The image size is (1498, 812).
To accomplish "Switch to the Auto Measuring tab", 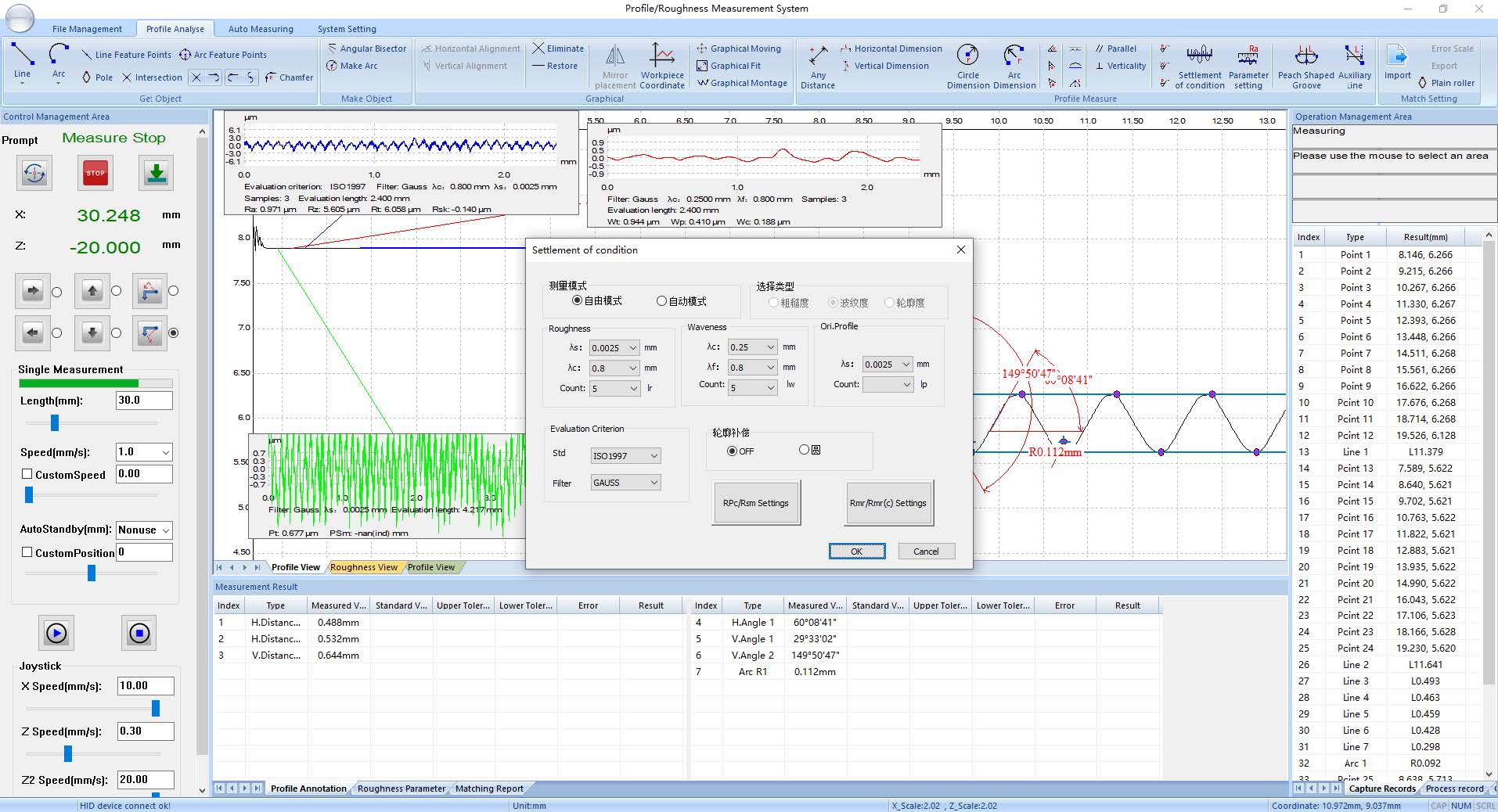I will point(261,29).
